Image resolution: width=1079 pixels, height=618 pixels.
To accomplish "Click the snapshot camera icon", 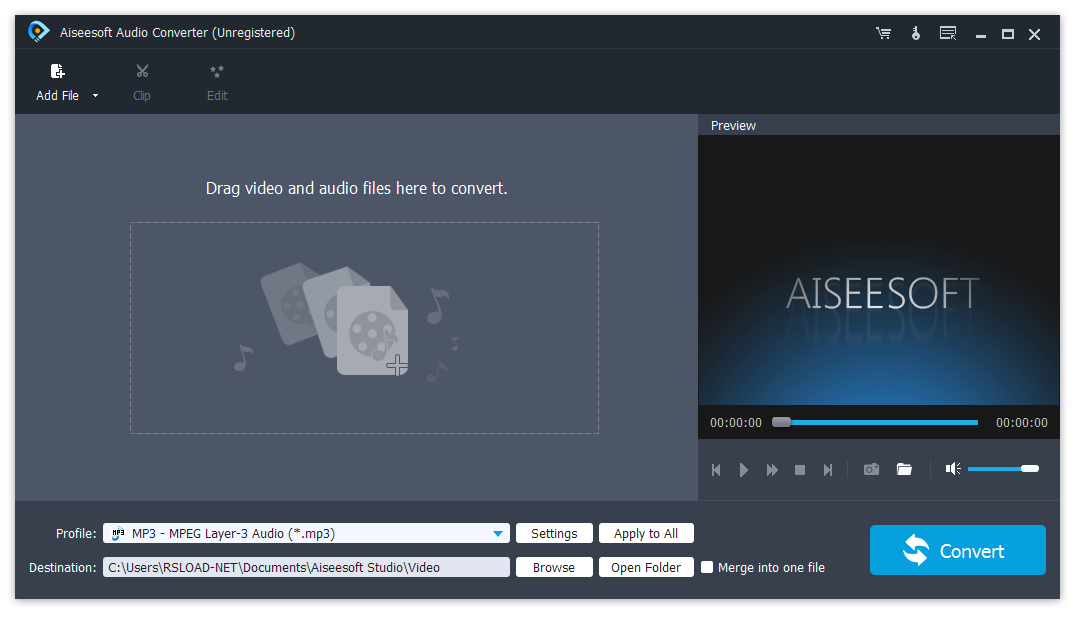I will tap(871, 468).
